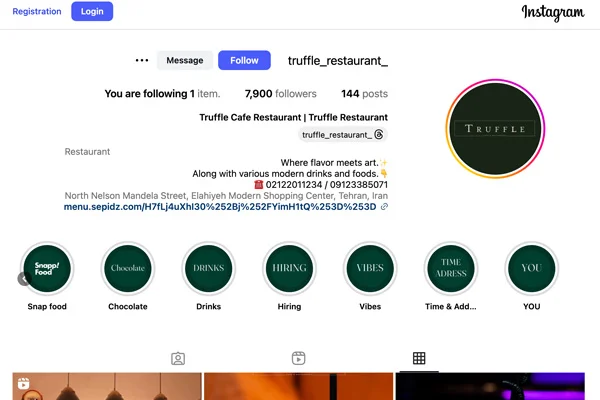The image size is (600, 400).
Task: Switch to the Reels tab
Action: (x=298, y=358)
